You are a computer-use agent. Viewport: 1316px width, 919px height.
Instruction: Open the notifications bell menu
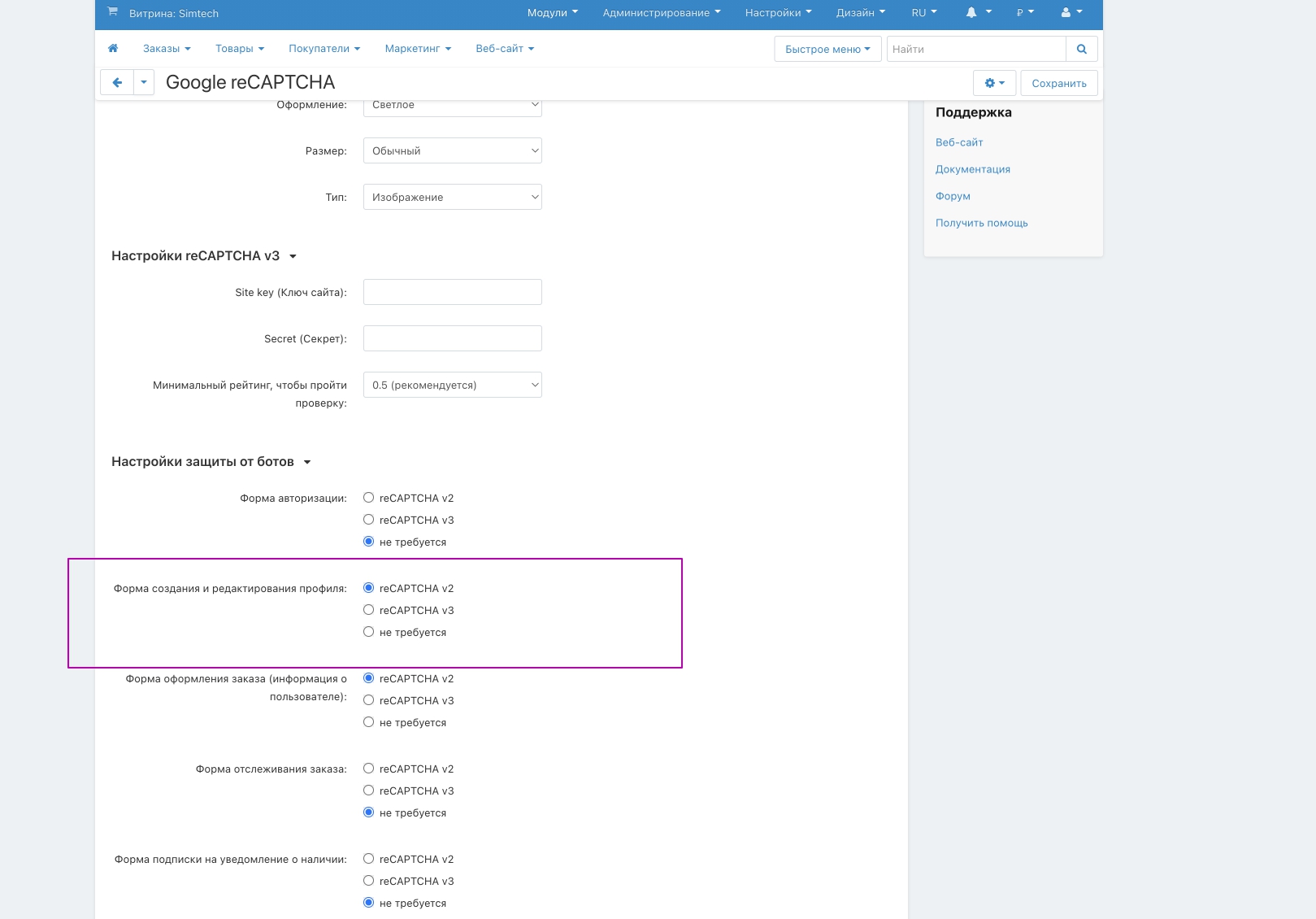979,12
